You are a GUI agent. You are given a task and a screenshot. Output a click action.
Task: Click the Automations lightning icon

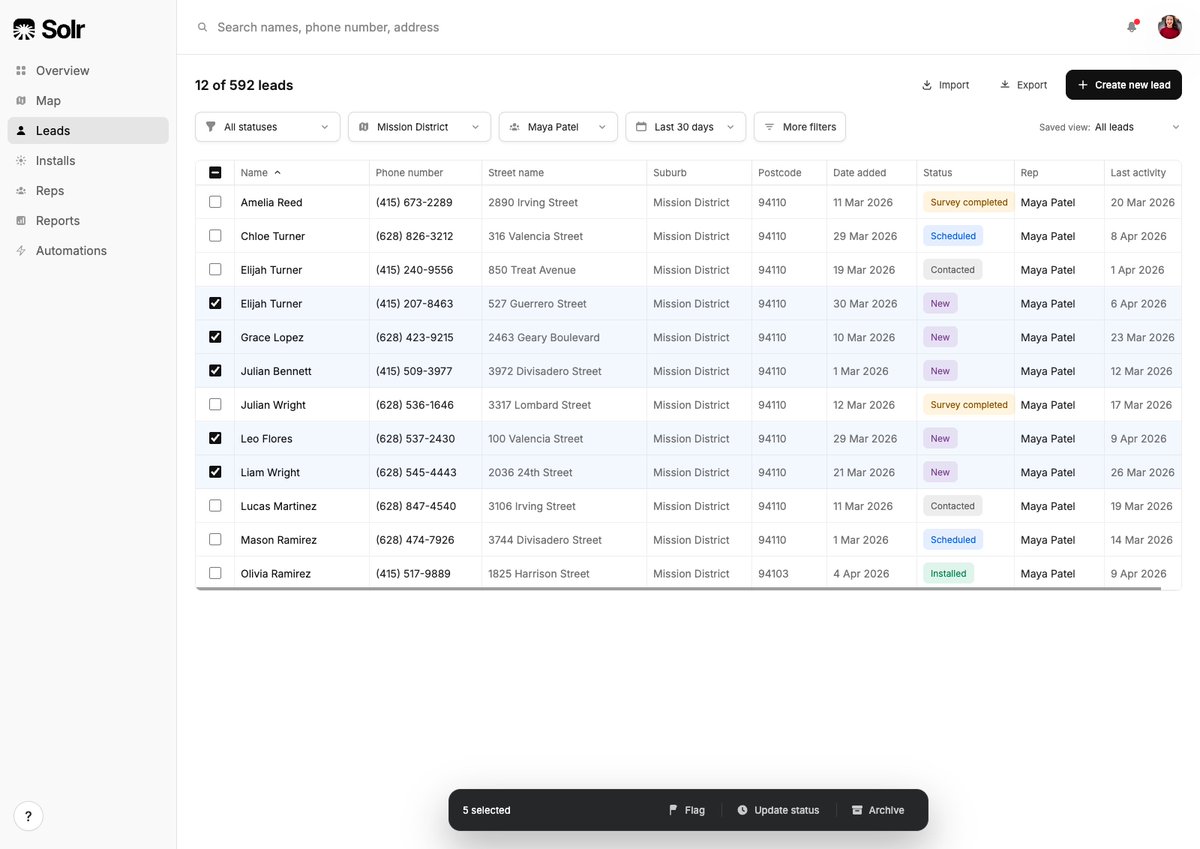point(21,251)
